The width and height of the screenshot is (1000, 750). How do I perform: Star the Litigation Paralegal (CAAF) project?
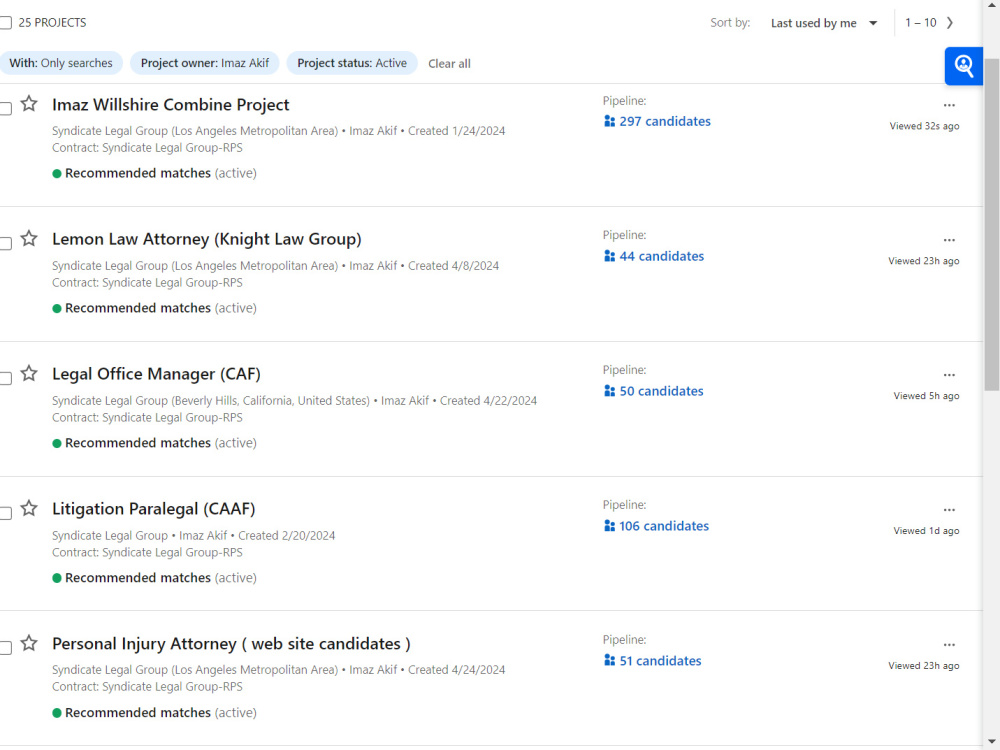point(29,508)
